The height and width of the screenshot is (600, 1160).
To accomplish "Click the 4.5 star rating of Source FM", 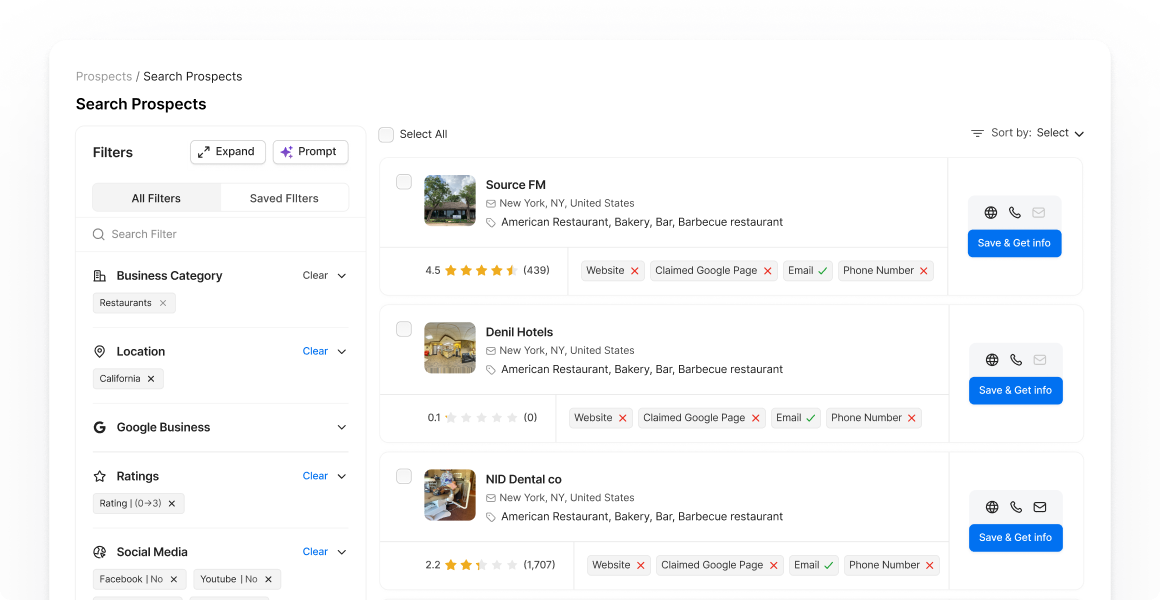I will click(x=488, y=271).
